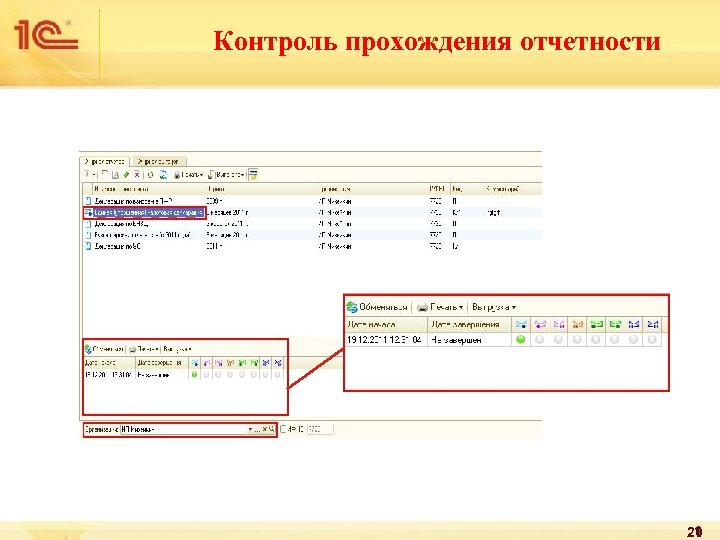The image size is (720, 540).
Task: Click Обменяться button in small lower panel
Action: pos(105,349)
